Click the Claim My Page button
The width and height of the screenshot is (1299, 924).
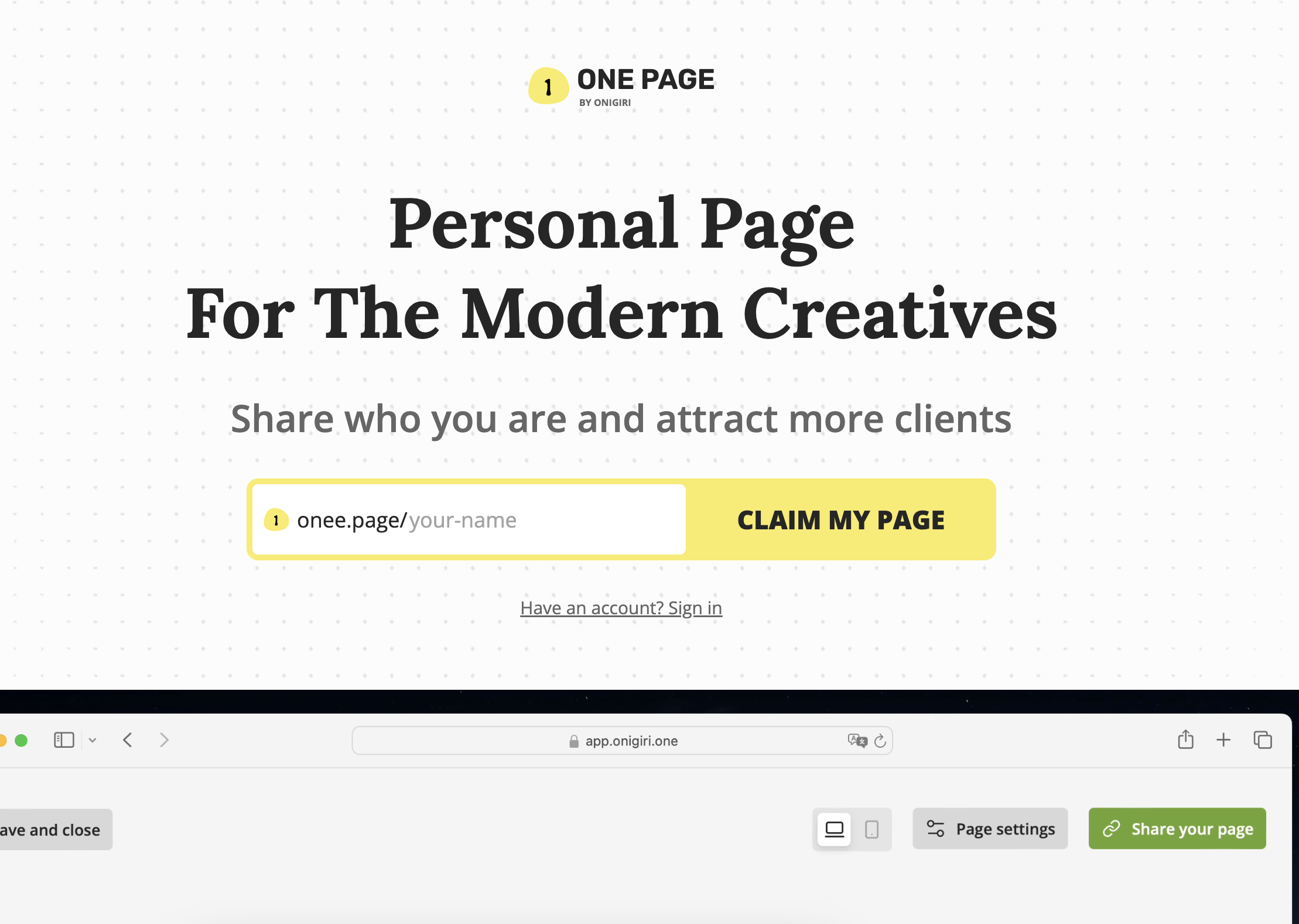click(x=841, y=519)
